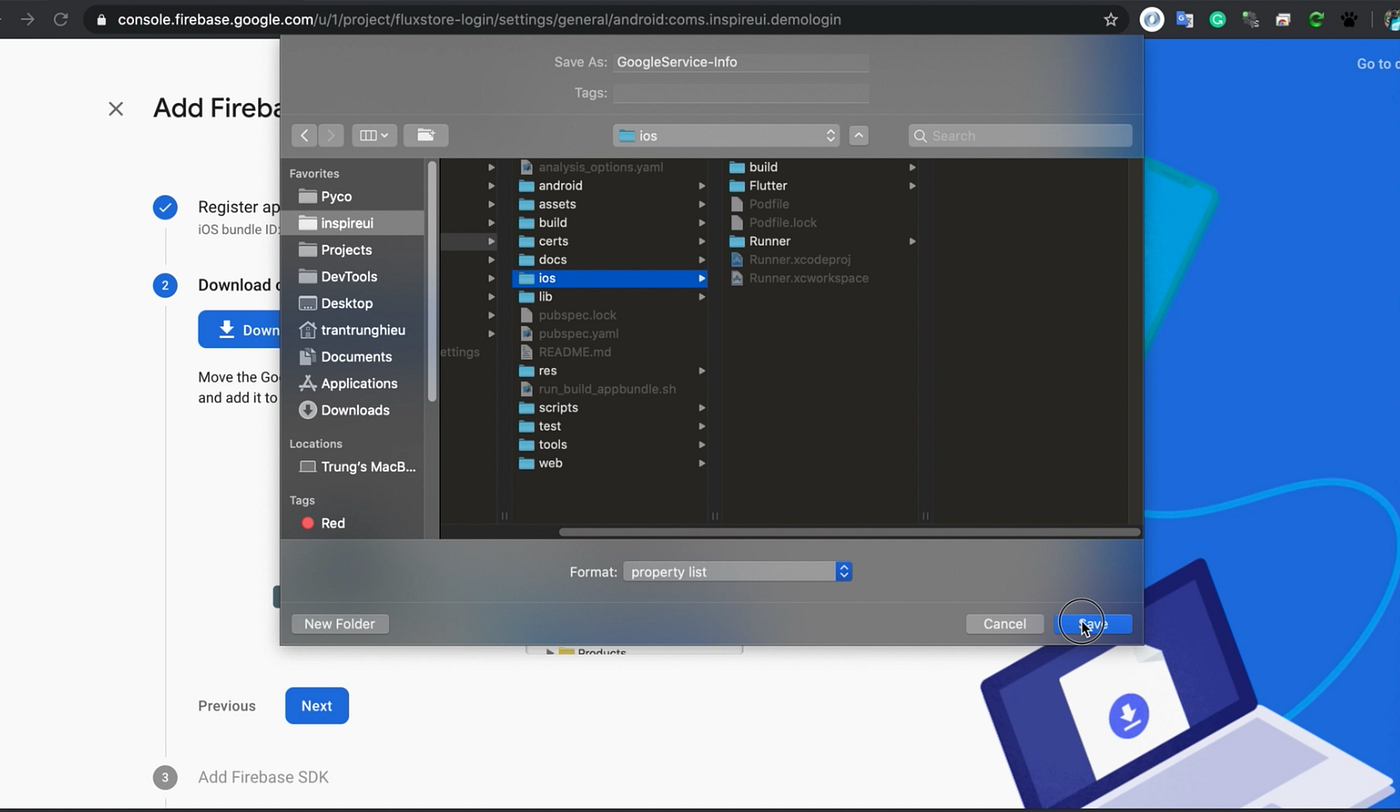Select the highlighted ios folder
Viewport: 1400px width, 812px height.
coord(610,278)
